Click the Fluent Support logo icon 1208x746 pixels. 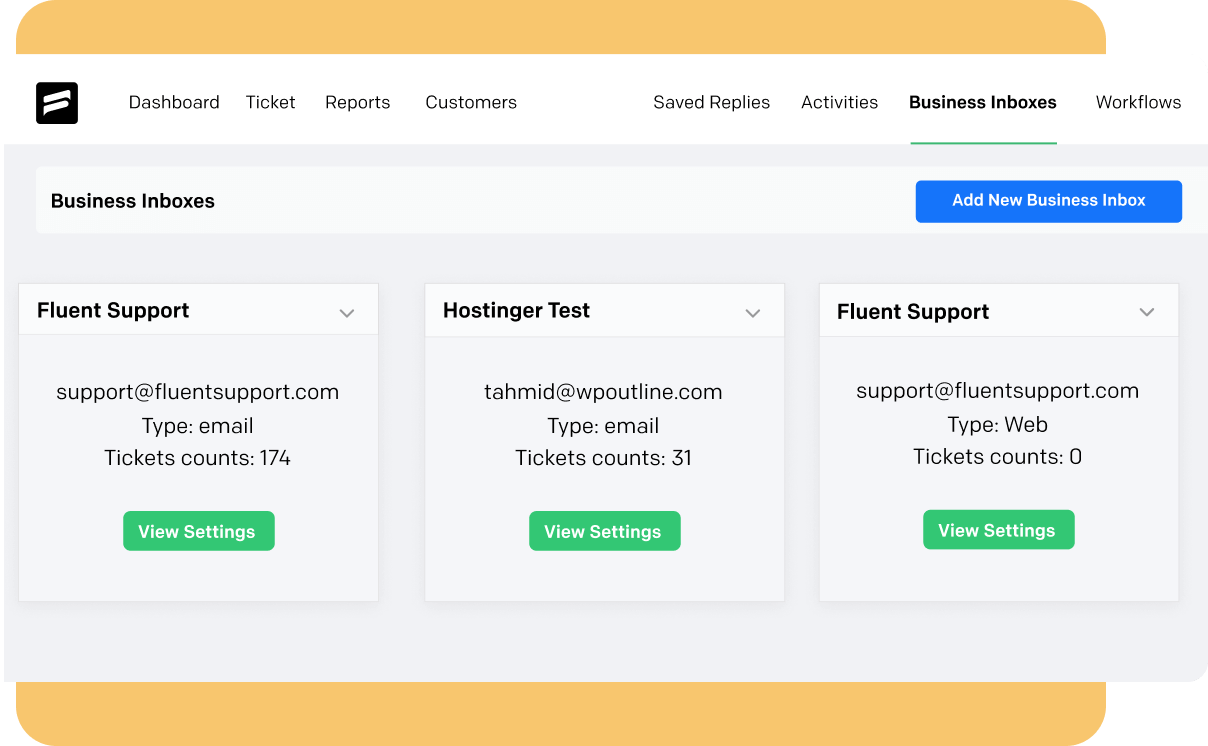[57, 103]
